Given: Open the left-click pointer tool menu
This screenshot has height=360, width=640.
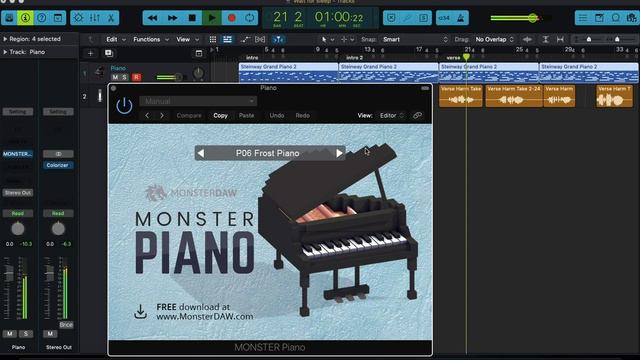Looking at the screenshot, I should coord(327,40).
